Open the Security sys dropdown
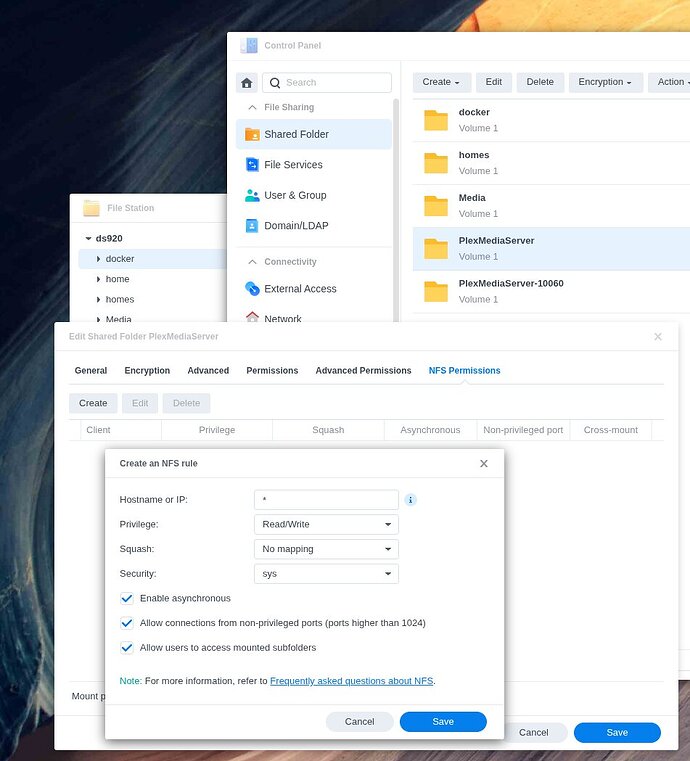The image size is (690, 761). (327, 574)
